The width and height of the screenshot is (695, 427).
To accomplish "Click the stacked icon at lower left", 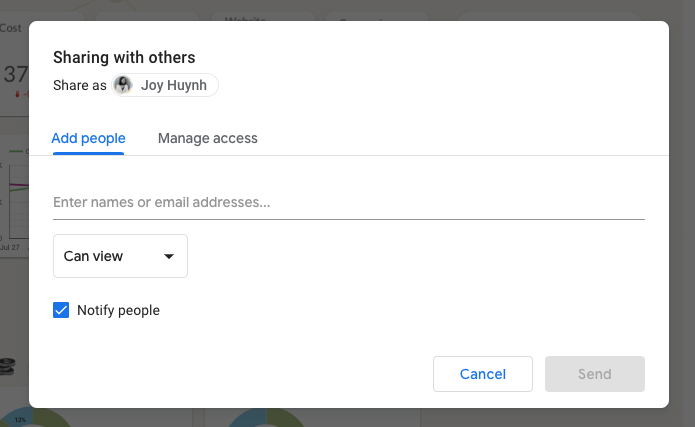I will pyautogui.click(x=9, y=365).
